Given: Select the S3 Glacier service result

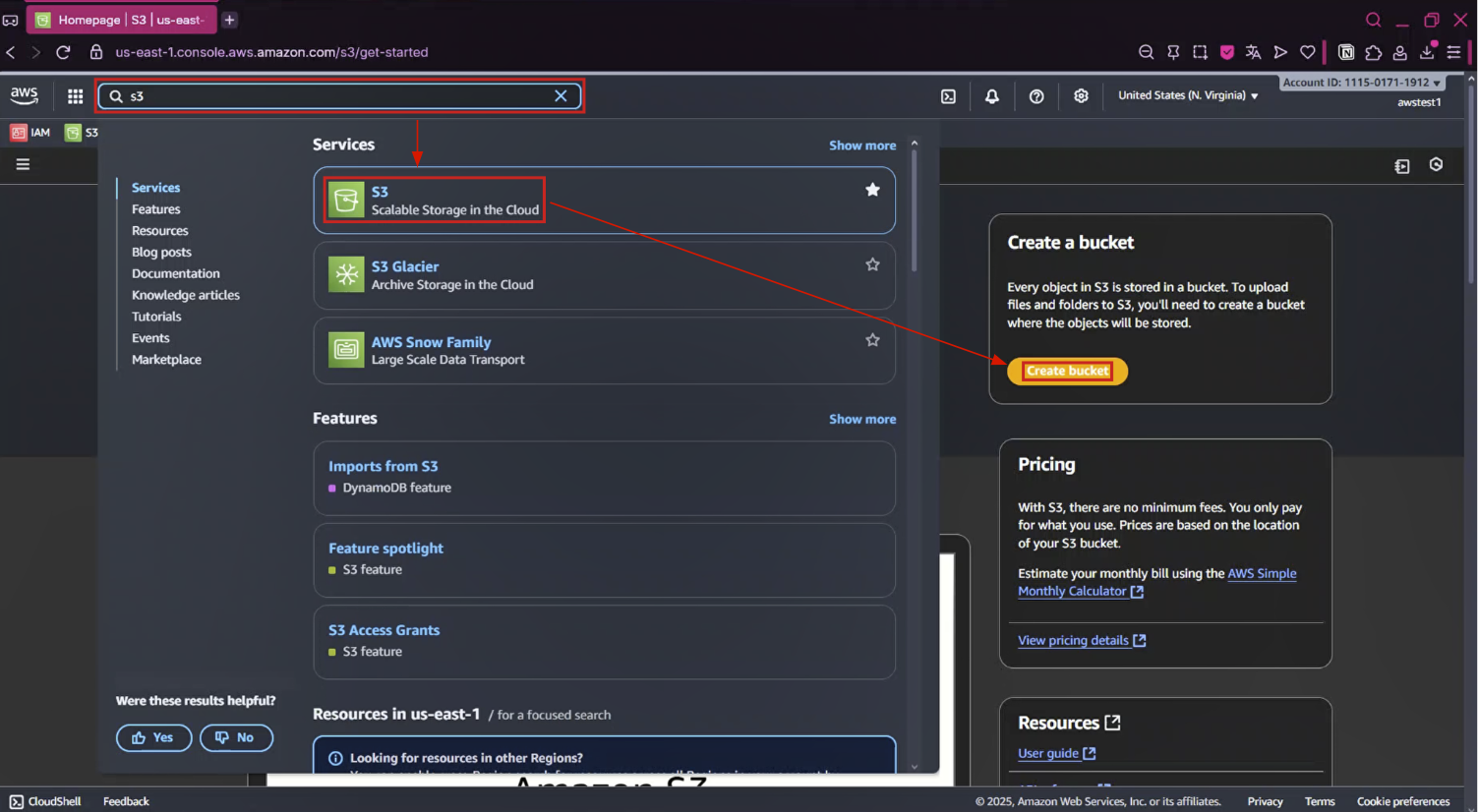Looking at the screenshot, I should pyautogui.click(x=604, y=275).
